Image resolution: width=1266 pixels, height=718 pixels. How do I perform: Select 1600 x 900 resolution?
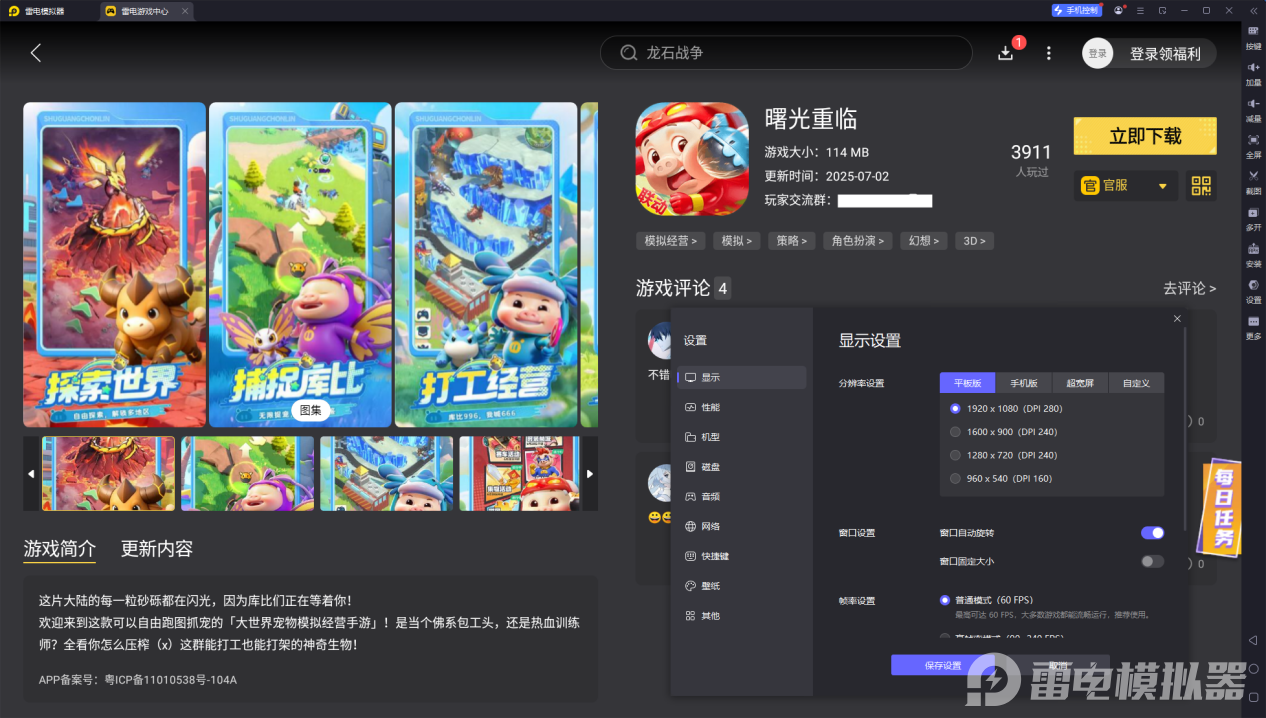[x=1003, y=432]
